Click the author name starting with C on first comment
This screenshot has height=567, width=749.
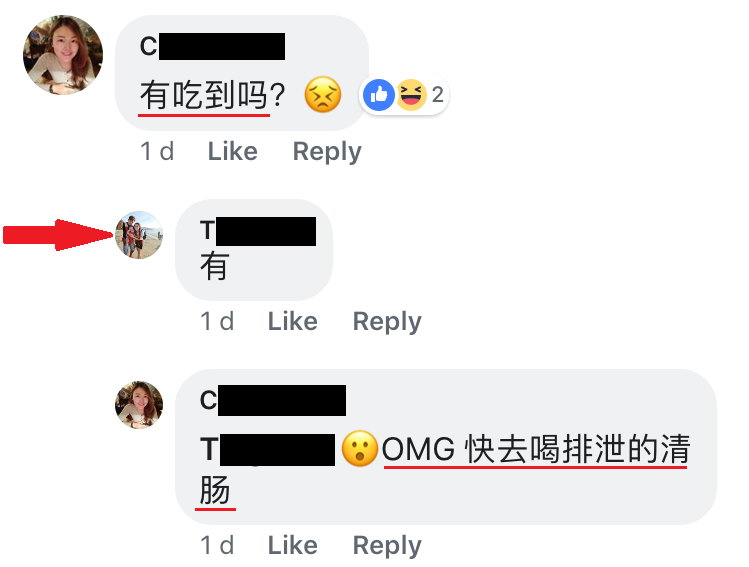[x=212, y=46]
